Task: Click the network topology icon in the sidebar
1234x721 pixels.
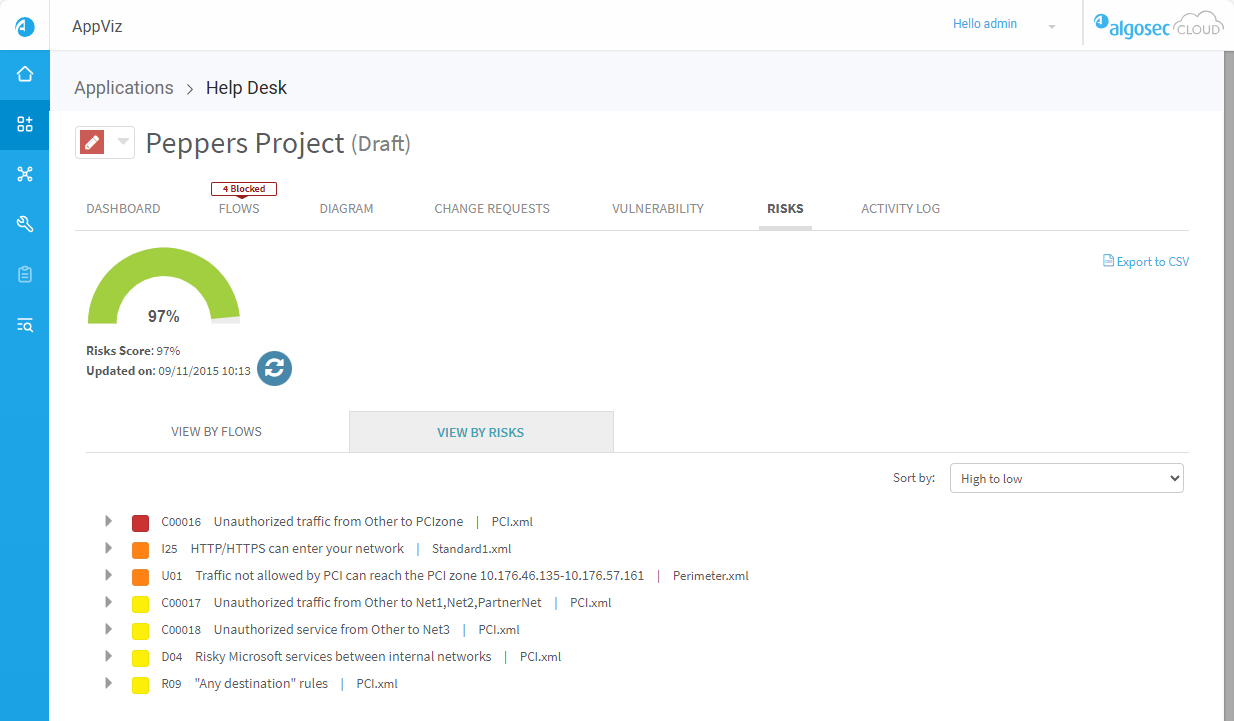Action: [x=24, y=174]
